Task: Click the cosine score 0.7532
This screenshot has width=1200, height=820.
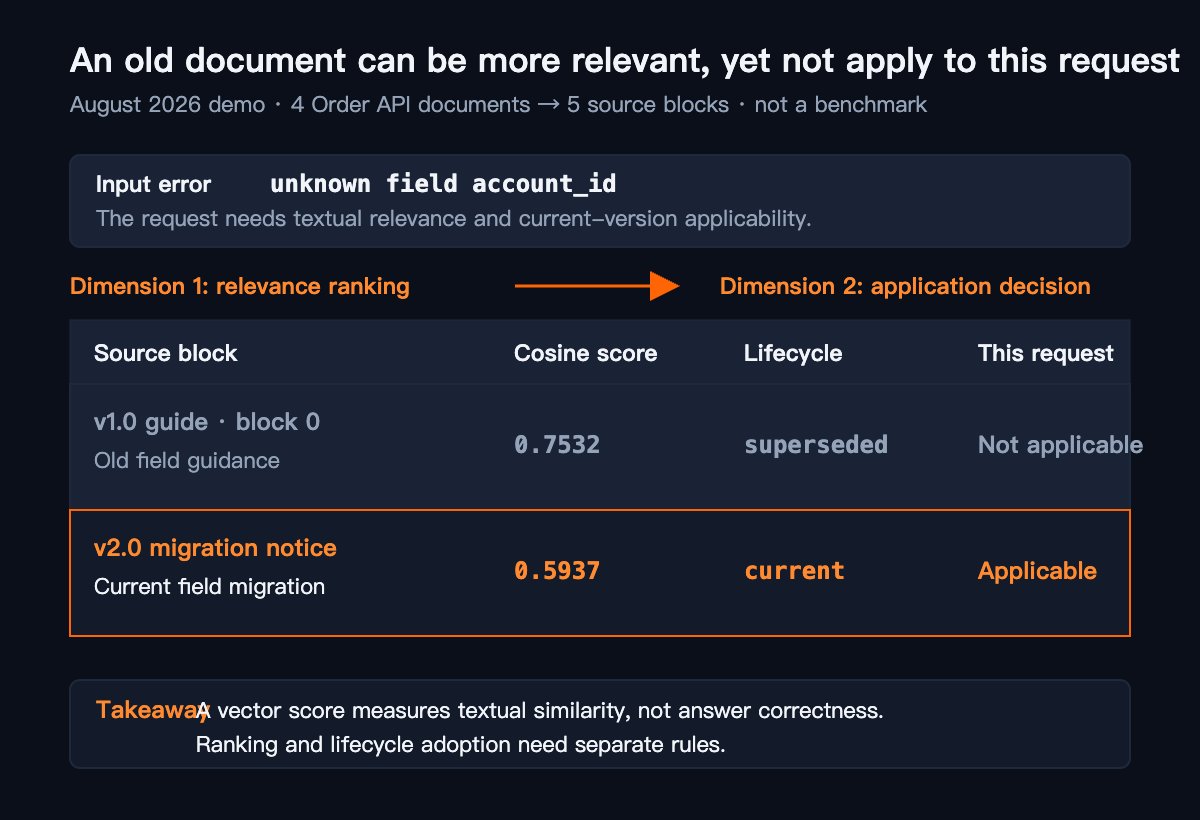Action: (557, 445)
